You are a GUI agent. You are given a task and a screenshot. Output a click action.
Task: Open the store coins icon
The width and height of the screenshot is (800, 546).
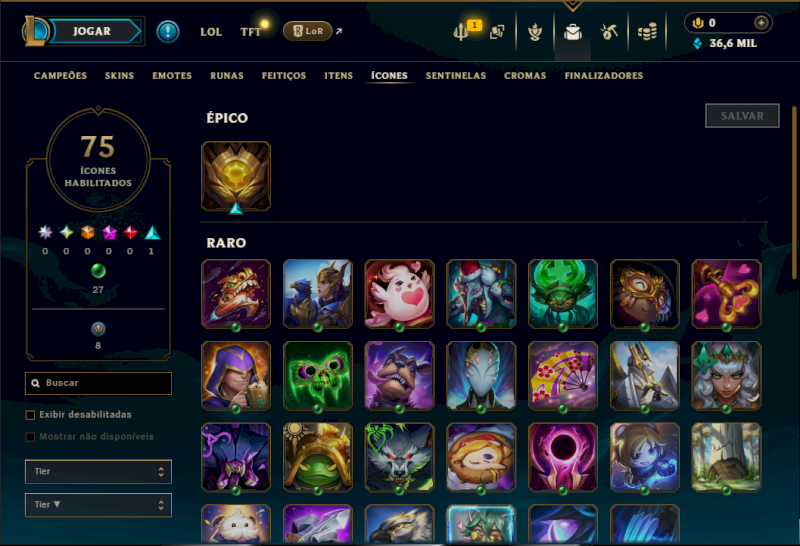coord(647,33)
